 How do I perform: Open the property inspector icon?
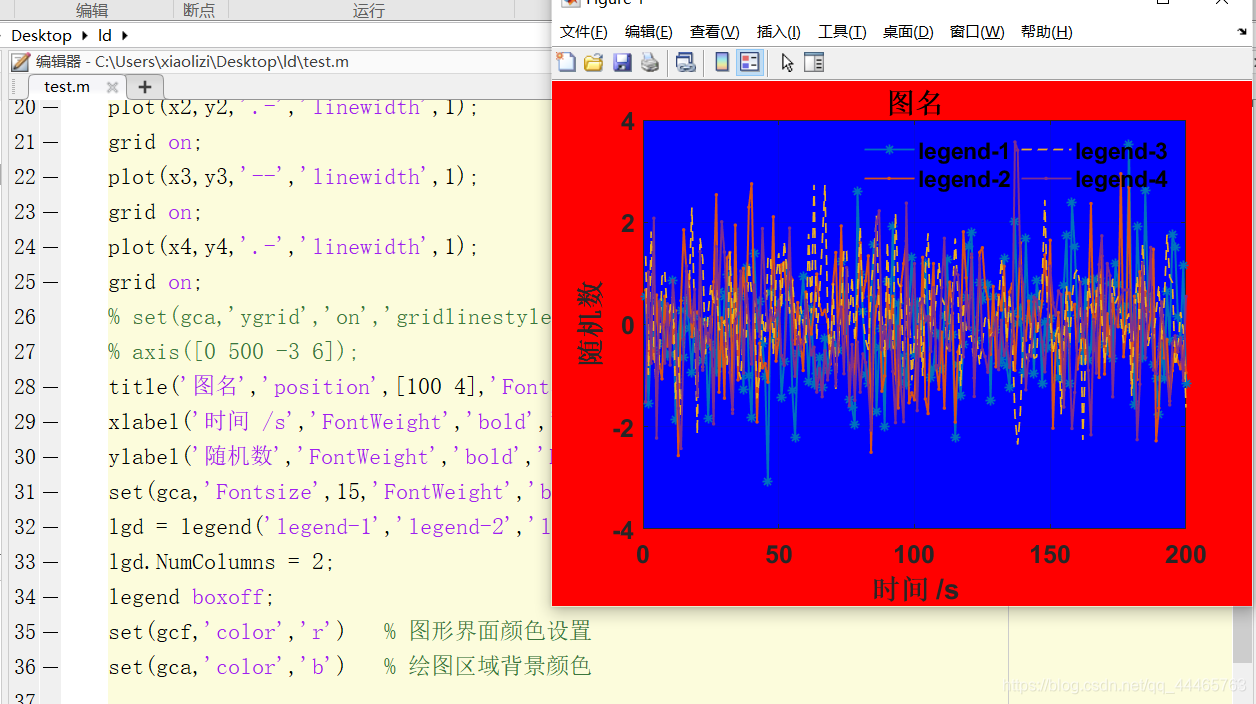[814, 63]
